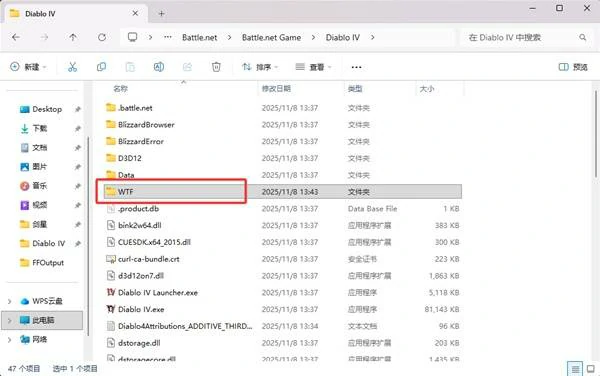The width and height of the screenshot is (600, 376).
Task: Select CUESDK.x64_2015.dll file
Action: tap(283, 242)
